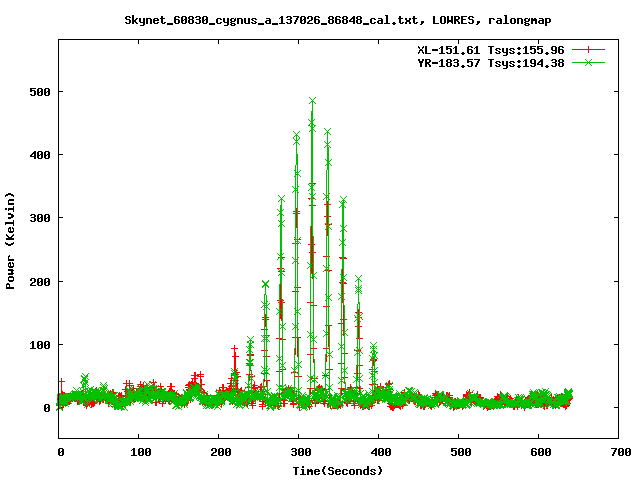Click the green peak marker near 200 Kelvin at time 258
640x480 pixels.
(266, 284)
